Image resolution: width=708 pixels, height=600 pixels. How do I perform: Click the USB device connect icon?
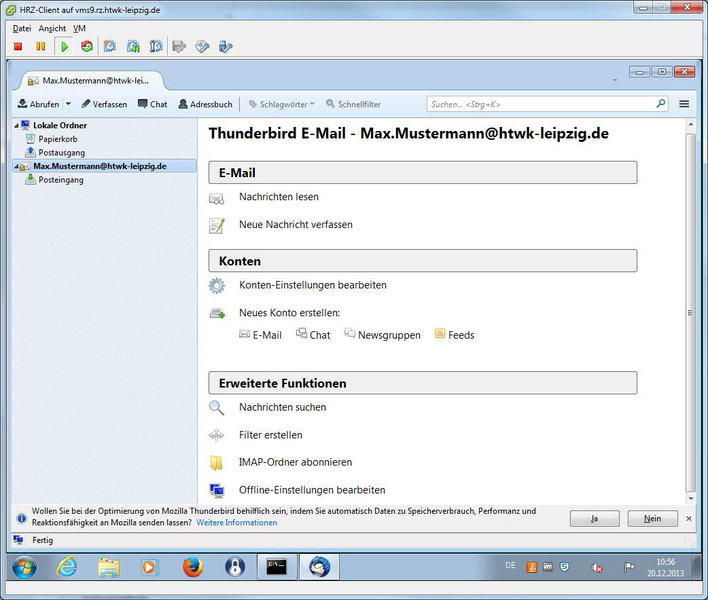[x=225, y=47]
